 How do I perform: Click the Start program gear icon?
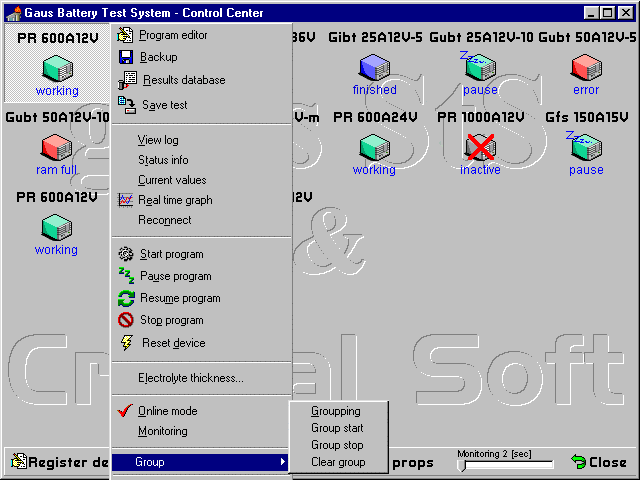tap(126, 254)
